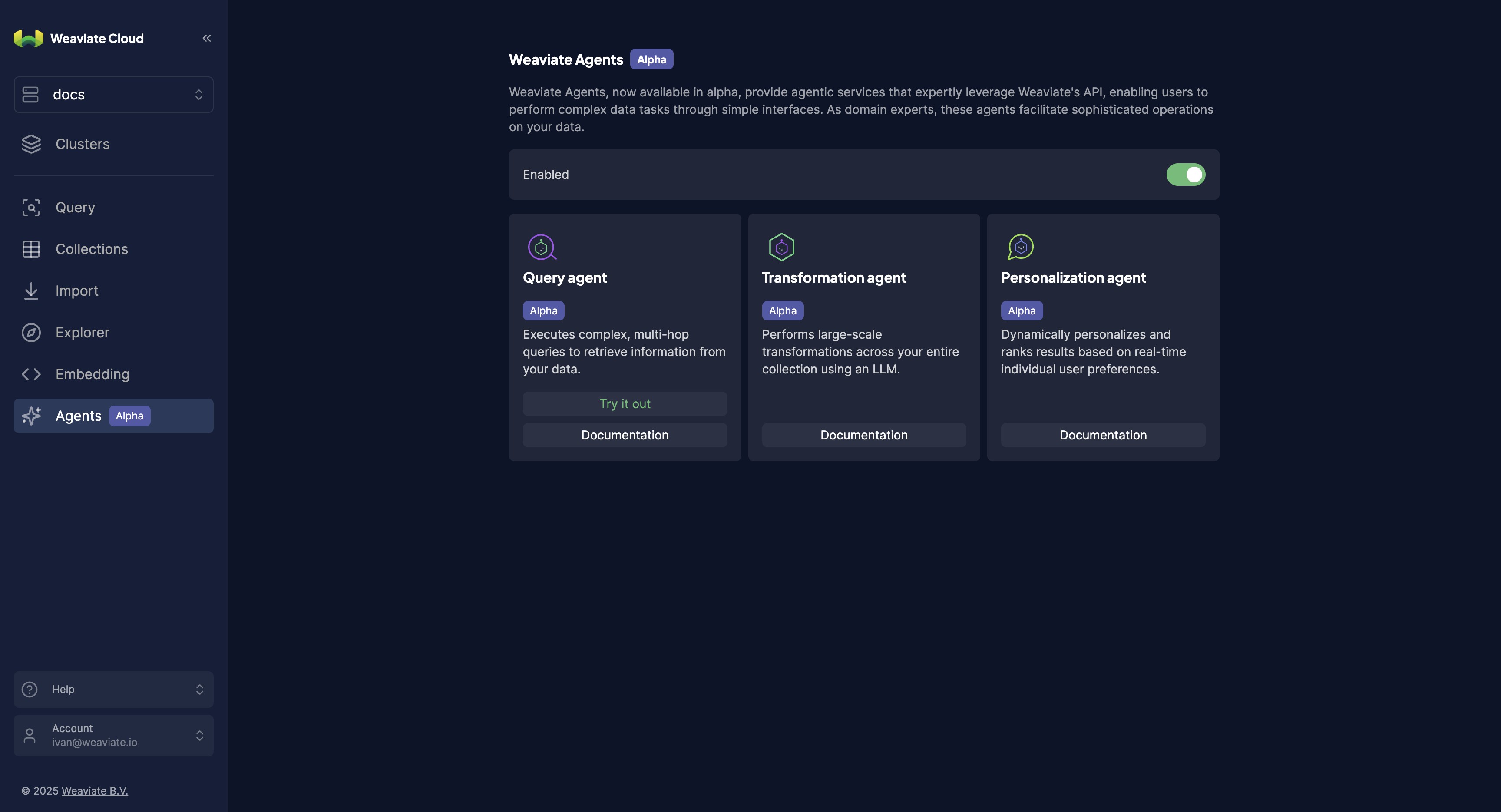Click the Query agent card title
This screenshot has height=812, width=1501.
[565, 278]
